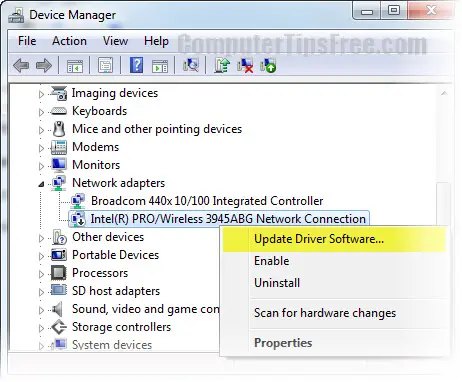Expand the Storage controllers node
The height and width of the screenshot is (382, 462).
point(41,328)
